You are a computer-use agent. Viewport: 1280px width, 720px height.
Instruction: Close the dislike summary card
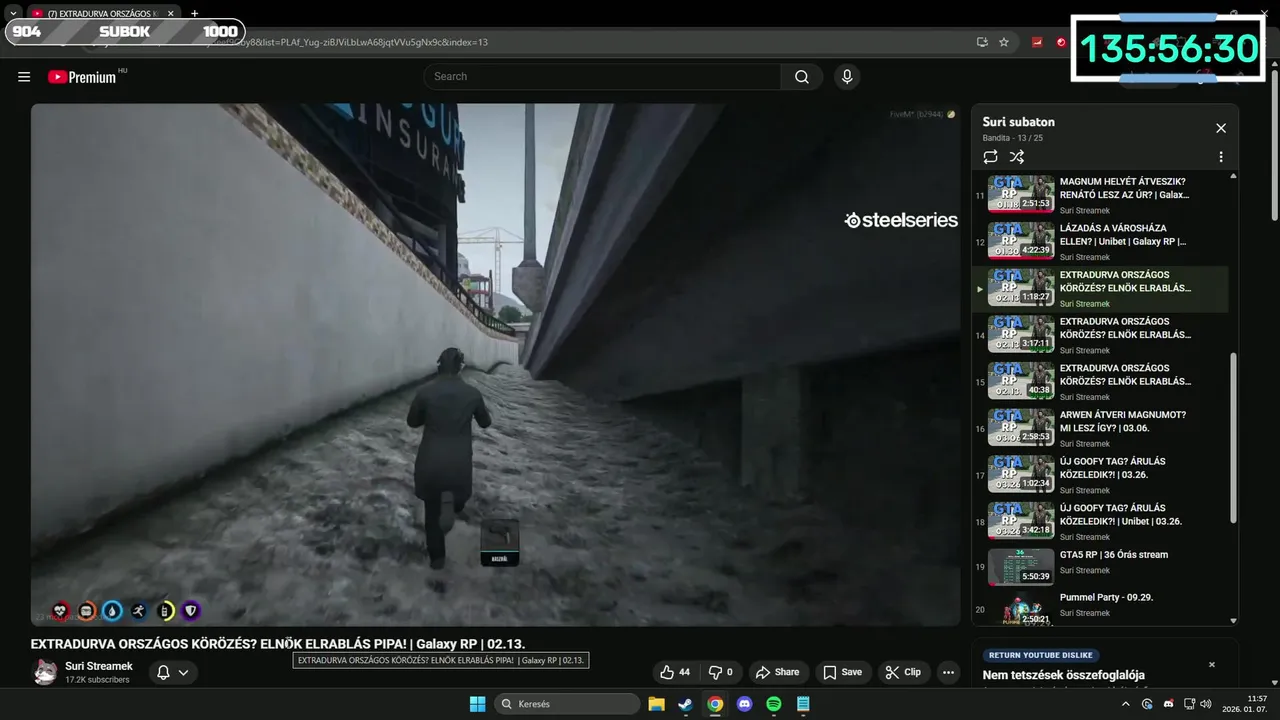(x=1212, y=664)
